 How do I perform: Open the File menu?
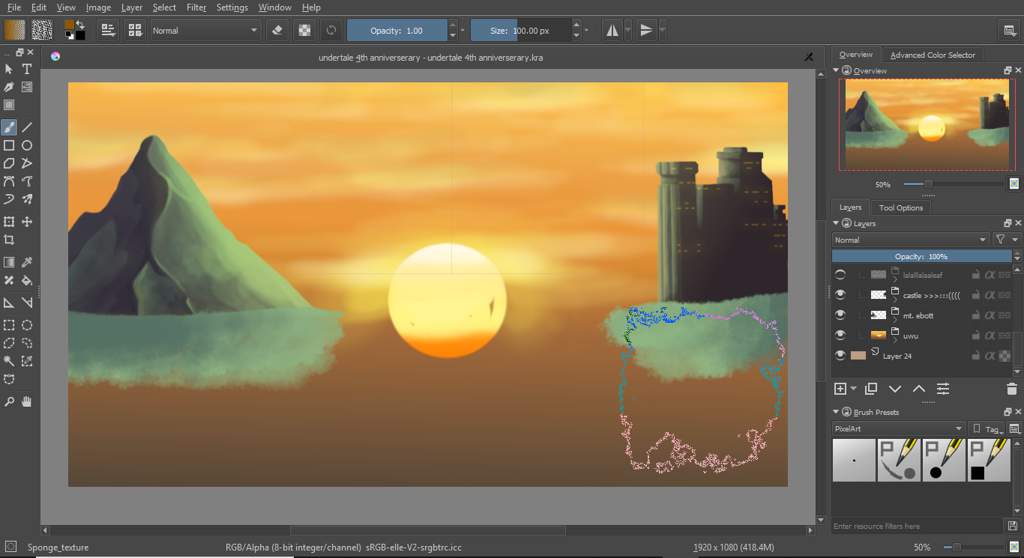tap(14, 7)
